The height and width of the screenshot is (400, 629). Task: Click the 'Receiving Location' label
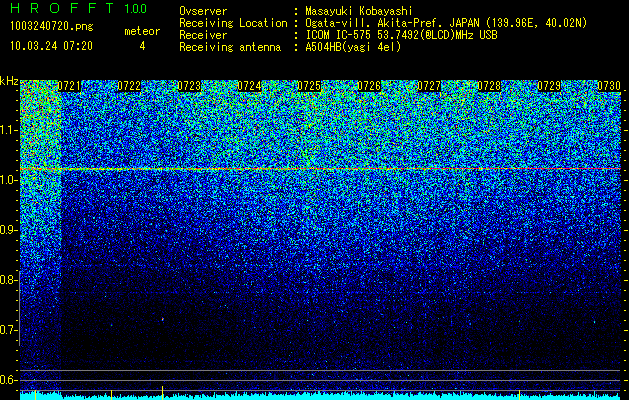coord(233,23)
